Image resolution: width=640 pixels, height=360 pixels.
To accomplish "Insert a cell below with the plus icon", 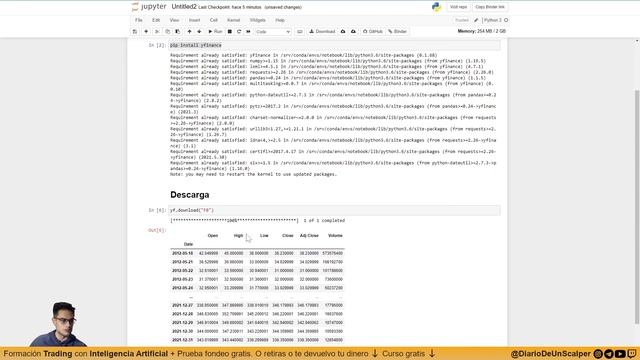I will pyautogui.click(x=146, y=31).
